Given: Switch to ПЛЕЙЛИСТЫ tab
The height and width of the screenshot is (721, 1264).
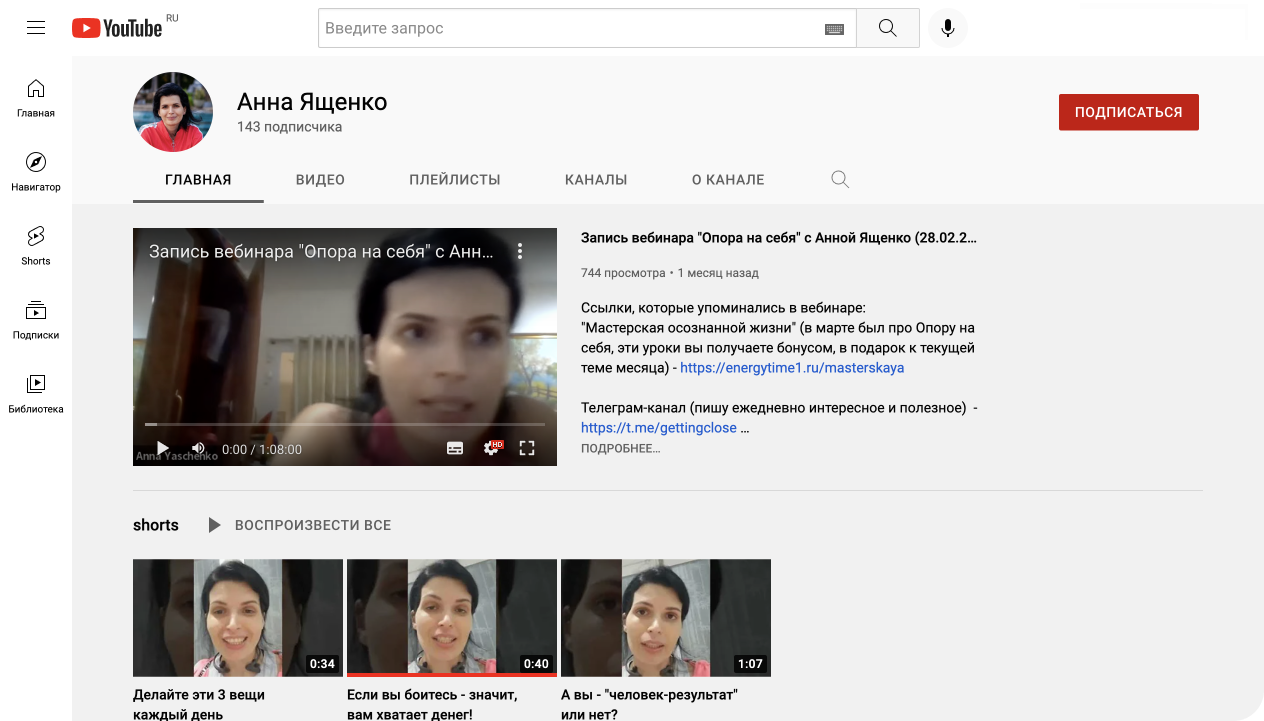Looking at the screenshot, I should click(455, 180).
